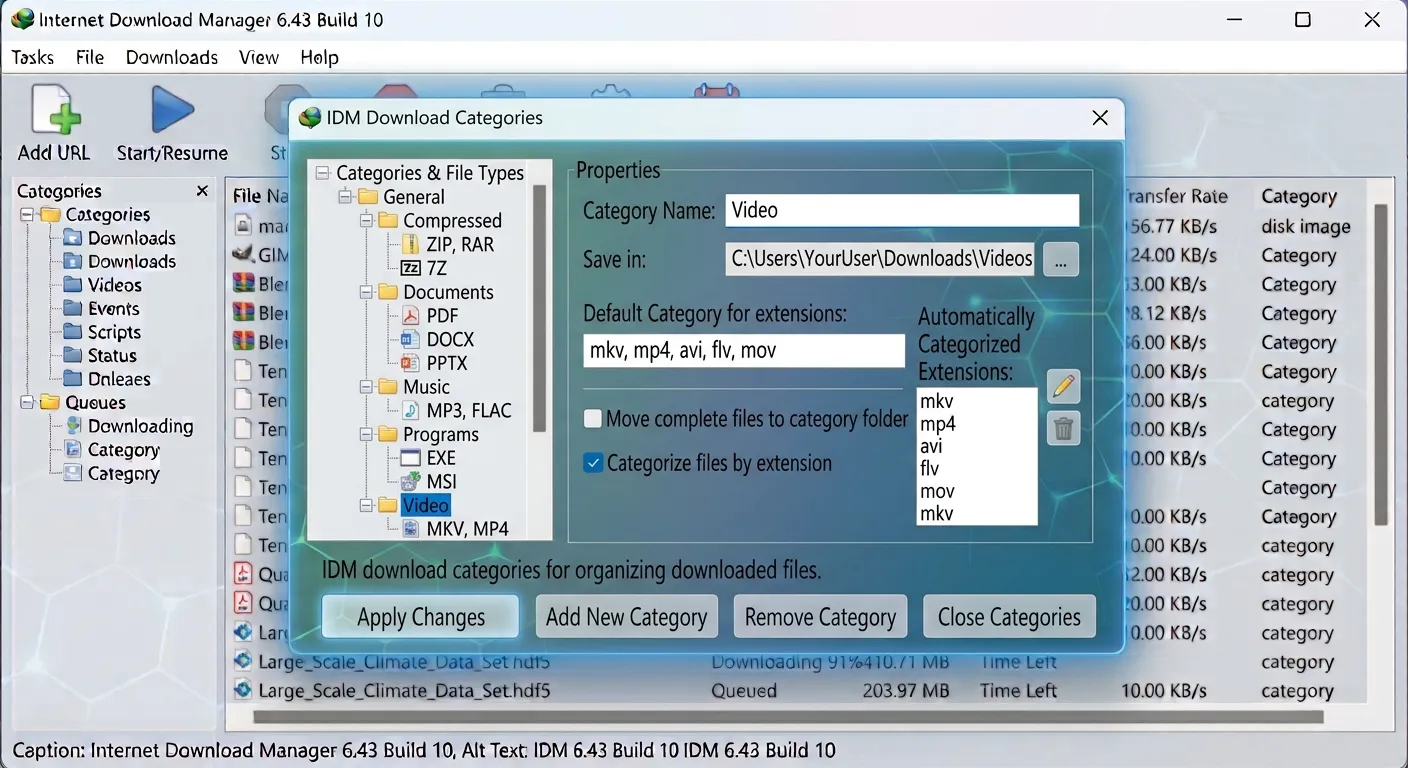The width and height of the screenshot is (1408, 768).
Task: Click the Events folder icon in sidebar
Action: tap(72, 309)
